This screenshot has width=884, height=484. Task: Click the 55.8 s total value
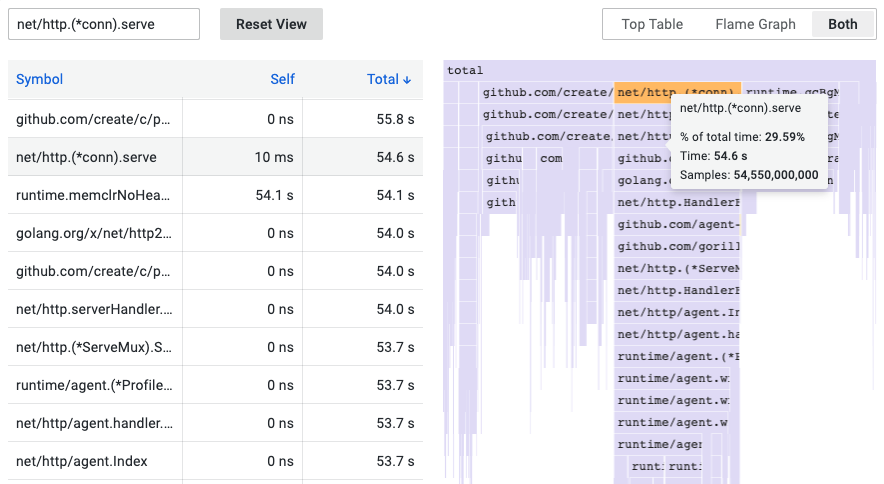[395, 119]
